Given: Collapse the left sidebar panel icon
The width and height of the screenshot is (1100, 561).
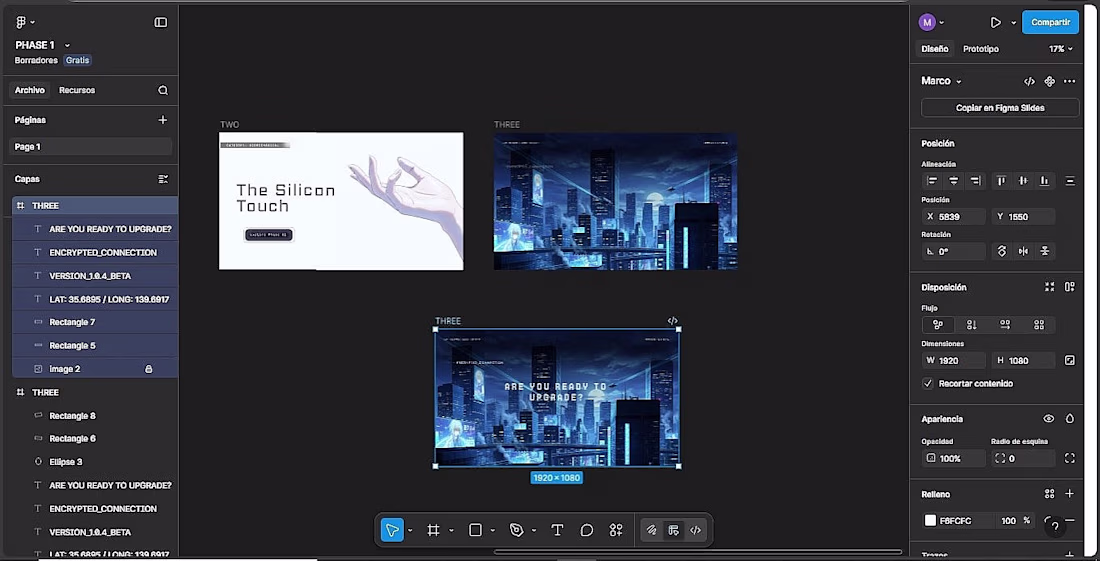Looking at the screenshot, I should pos(161,22).
